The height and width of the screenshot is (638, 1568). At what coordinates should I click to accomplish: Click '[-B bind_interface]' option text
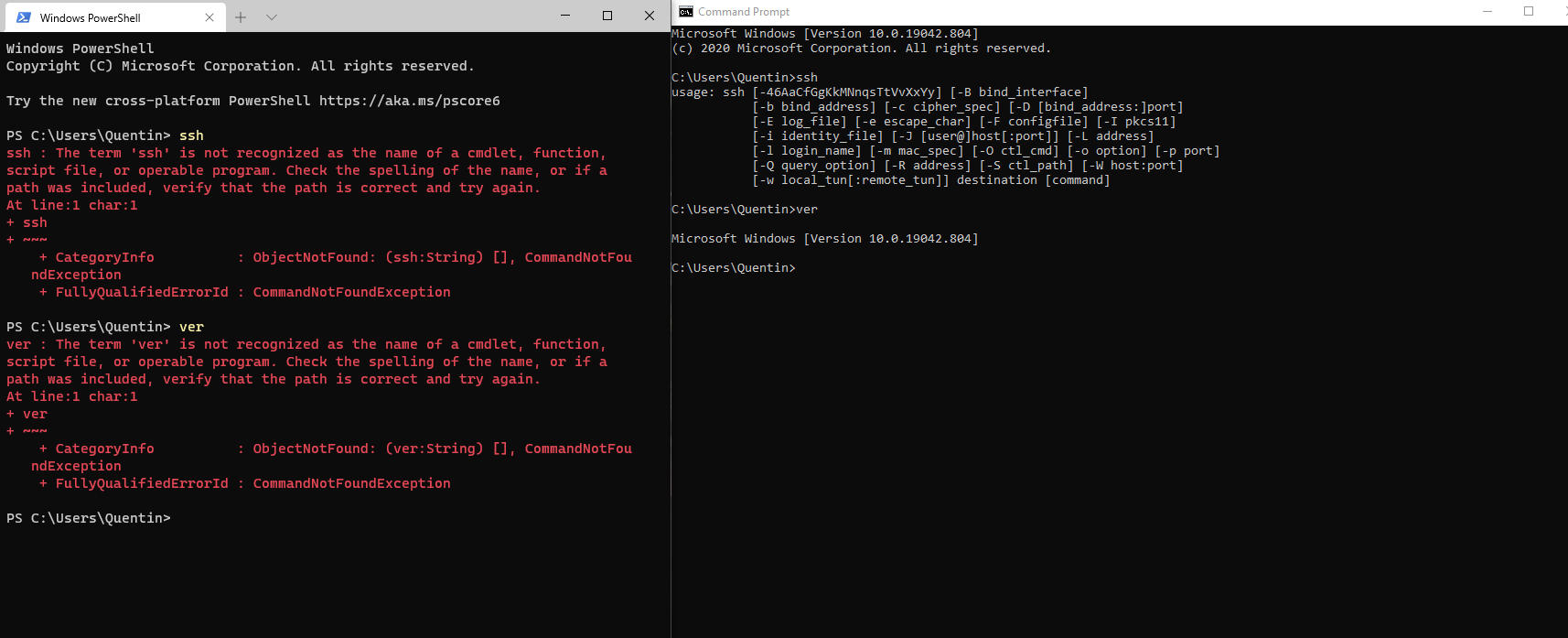click(x=1019, y=92)
